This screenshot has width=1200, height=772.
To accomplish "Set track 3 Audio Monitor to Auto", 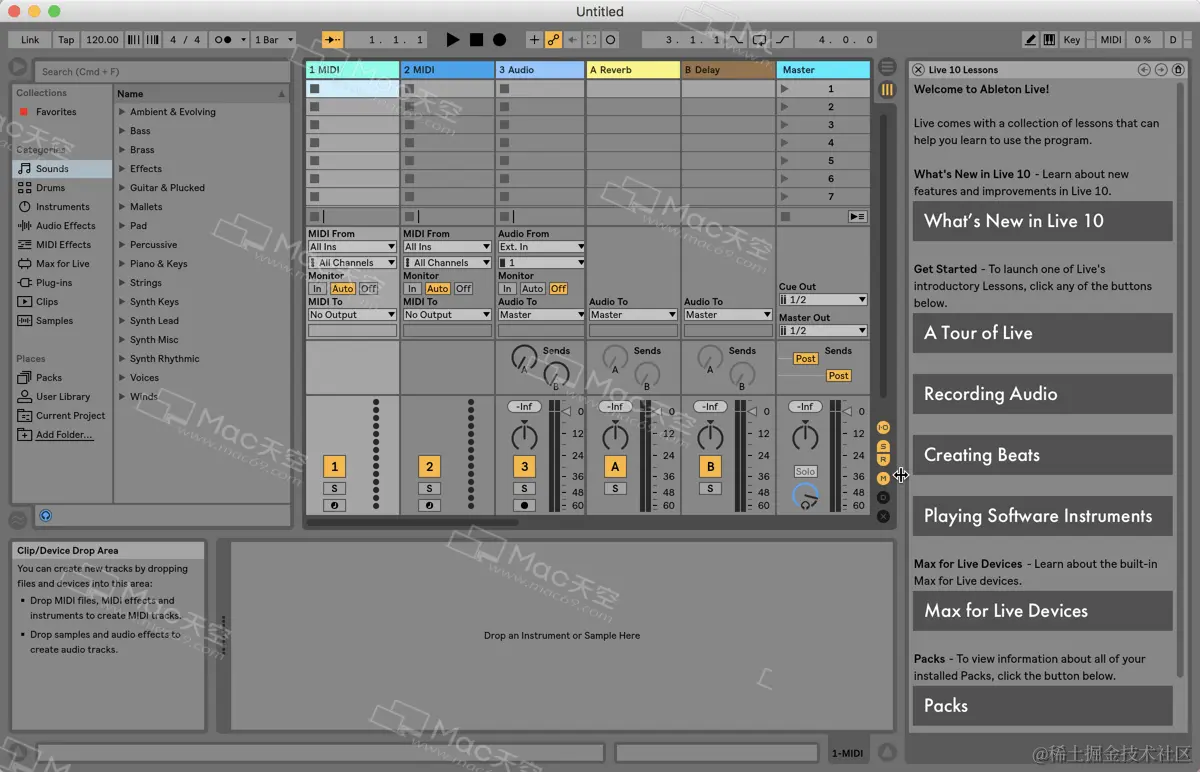I will tap(533, 289).
